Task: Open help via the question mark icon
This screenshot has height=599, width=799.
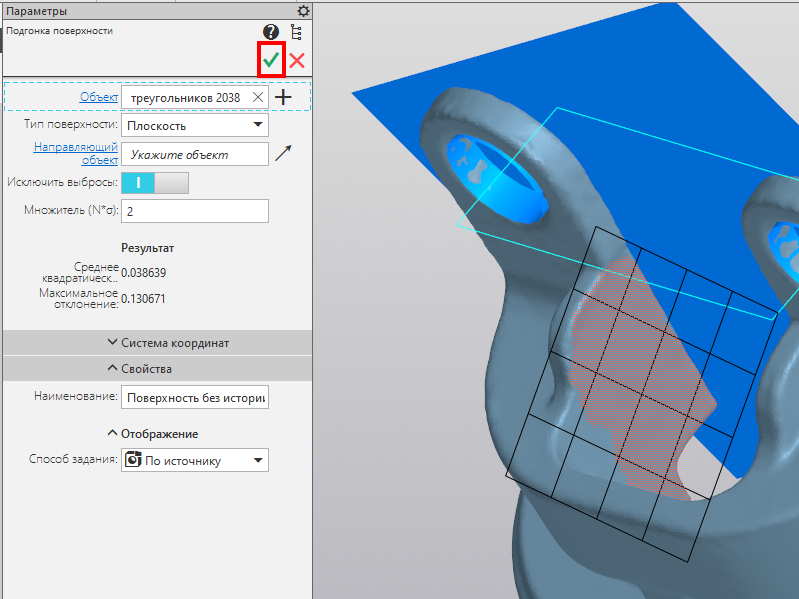Action: click(271, 32)
